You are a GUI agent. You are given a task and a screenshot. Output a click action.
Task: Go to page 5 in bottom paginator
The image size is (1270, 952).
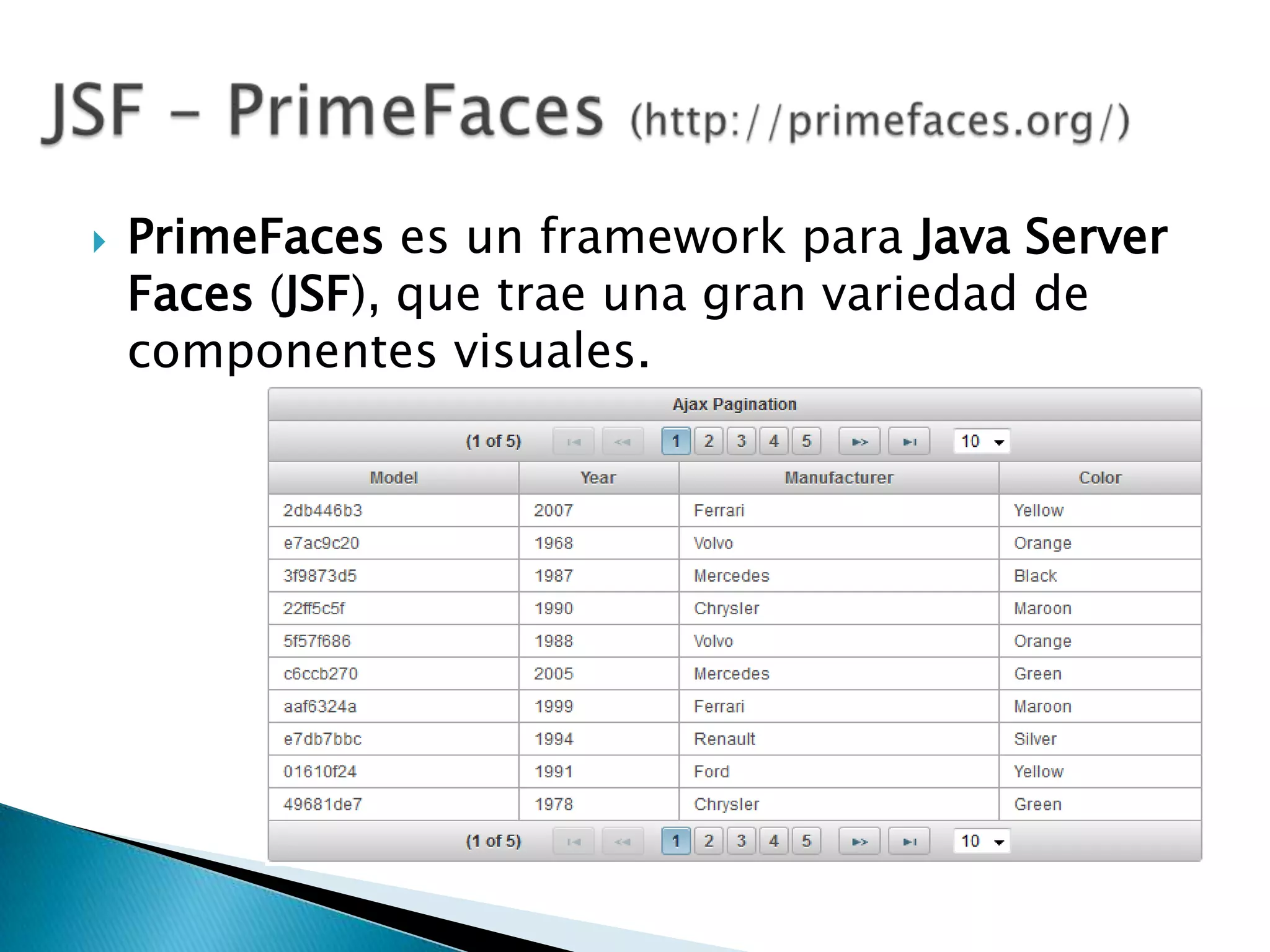(x=806, y=841)
